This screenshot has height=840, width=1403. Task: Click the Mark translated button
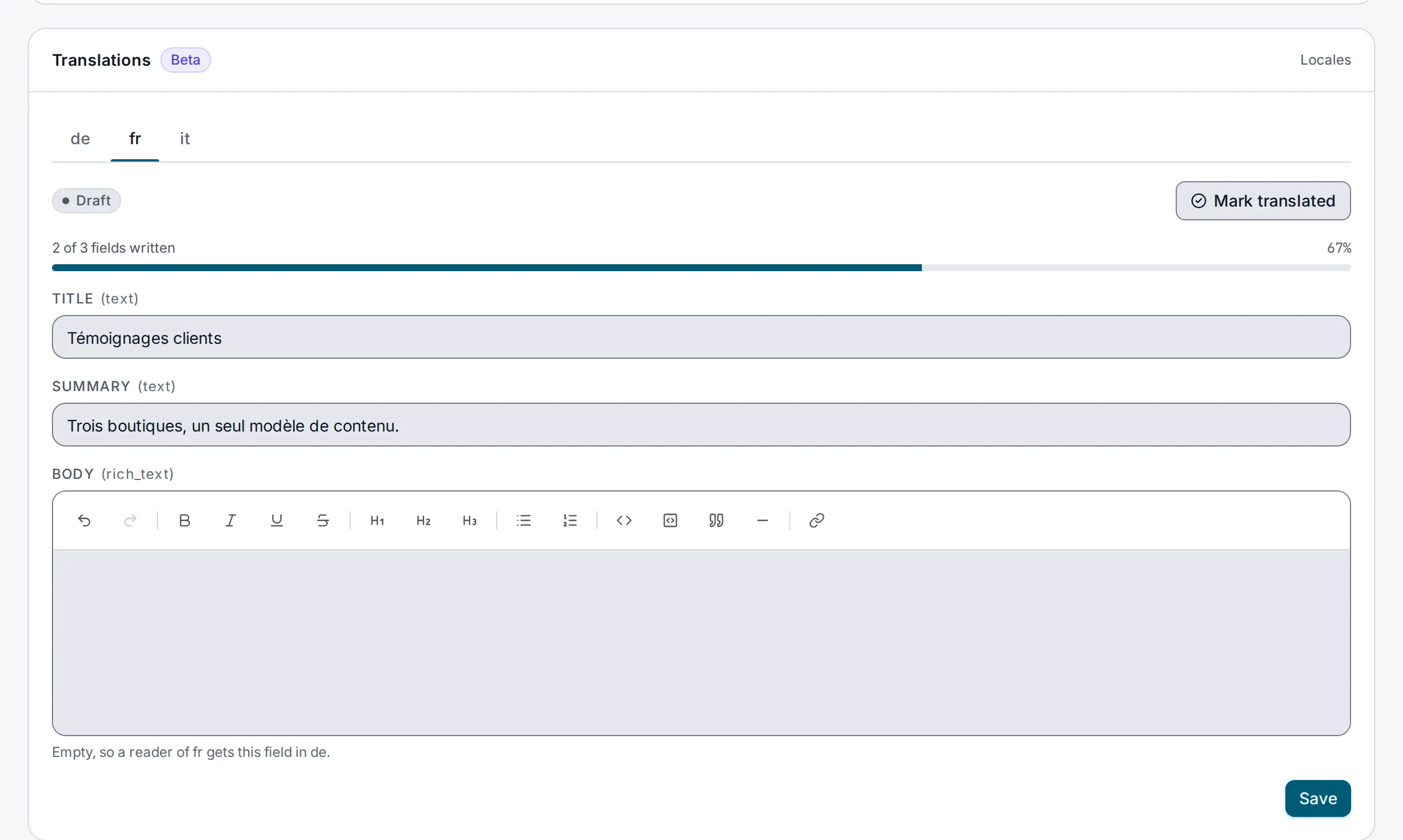1263,201
